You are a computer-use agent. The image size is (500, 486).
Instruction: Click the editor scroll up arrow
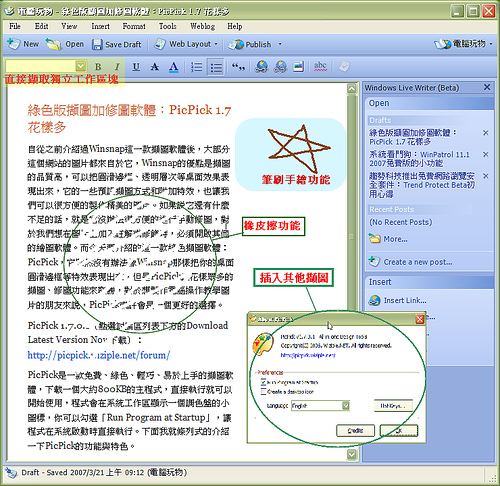[x=352, y=89]
